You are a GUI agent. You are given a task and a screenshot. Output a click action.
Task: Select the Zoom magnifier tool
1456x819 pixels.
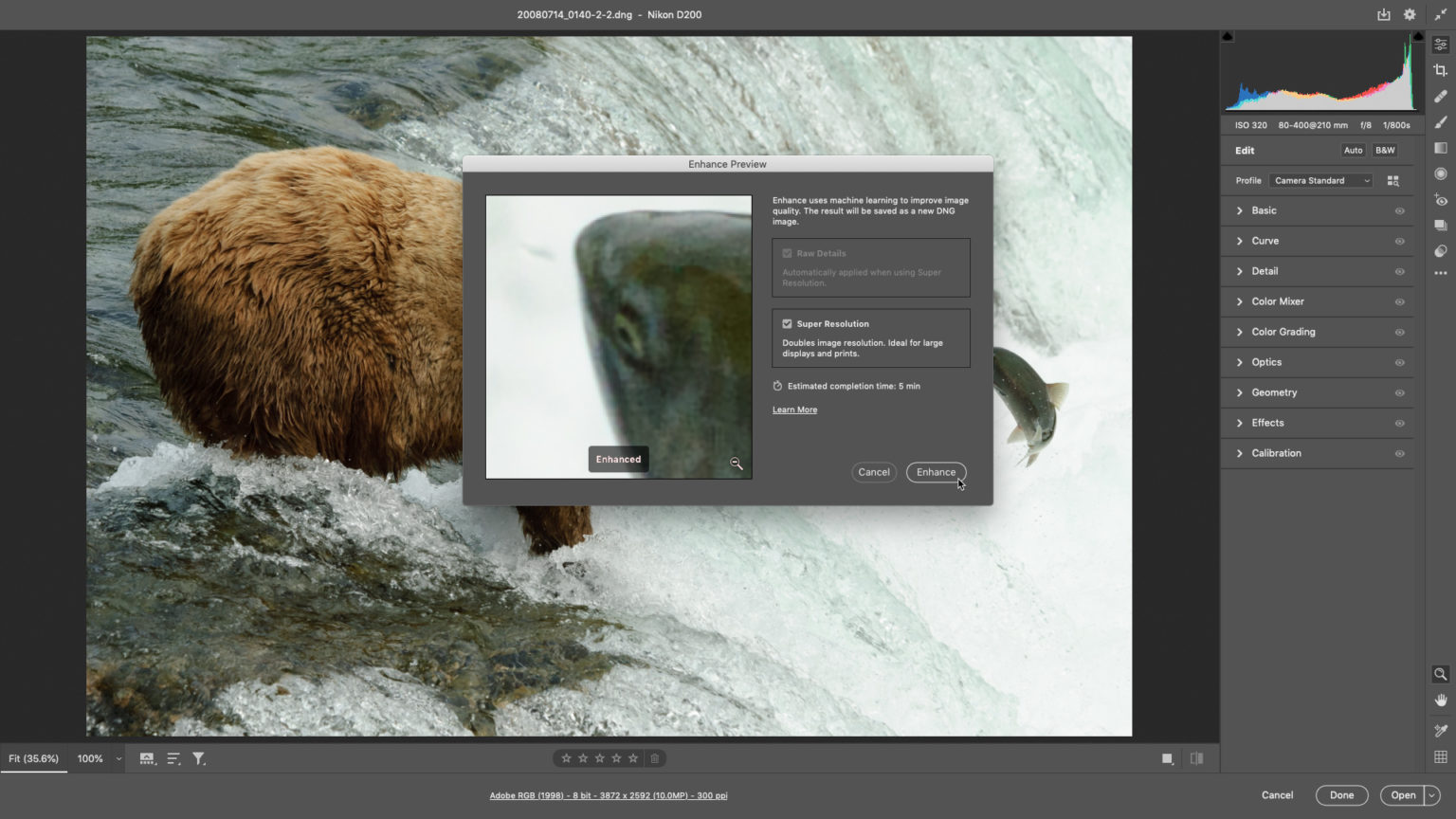point(1440,674)
